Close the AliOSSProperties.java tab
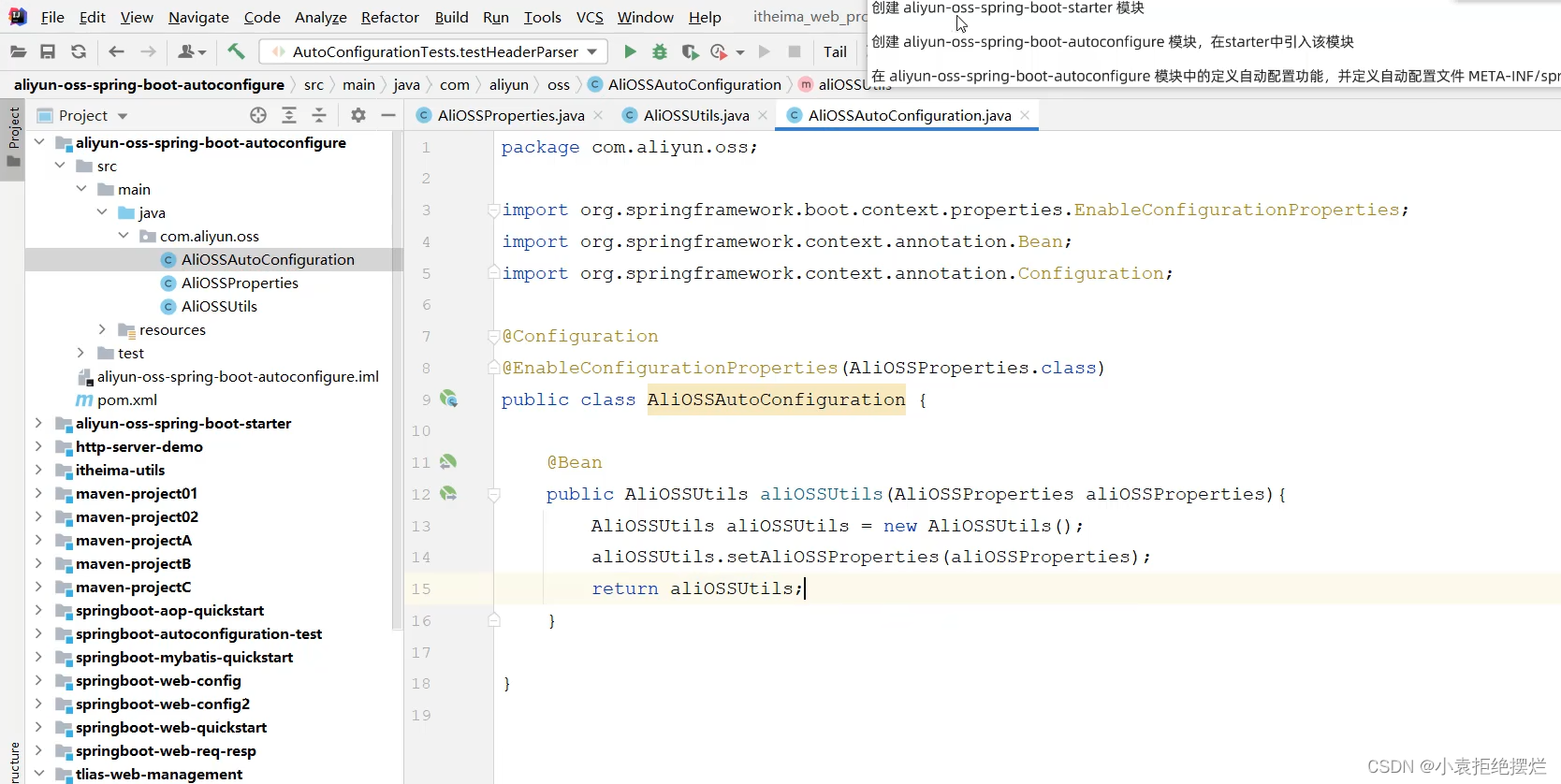This screenshot has width=1561, height=784. point(599,115)
